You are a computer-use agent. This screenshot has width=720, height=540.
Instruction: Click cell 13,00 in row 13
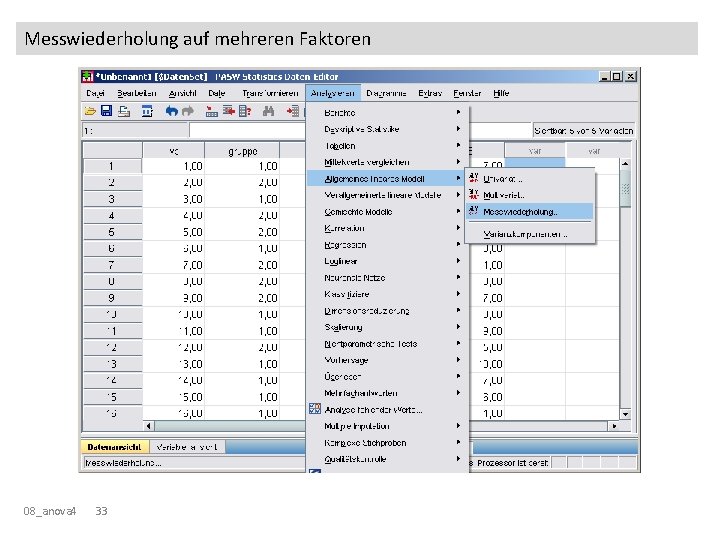click(174, 364)
